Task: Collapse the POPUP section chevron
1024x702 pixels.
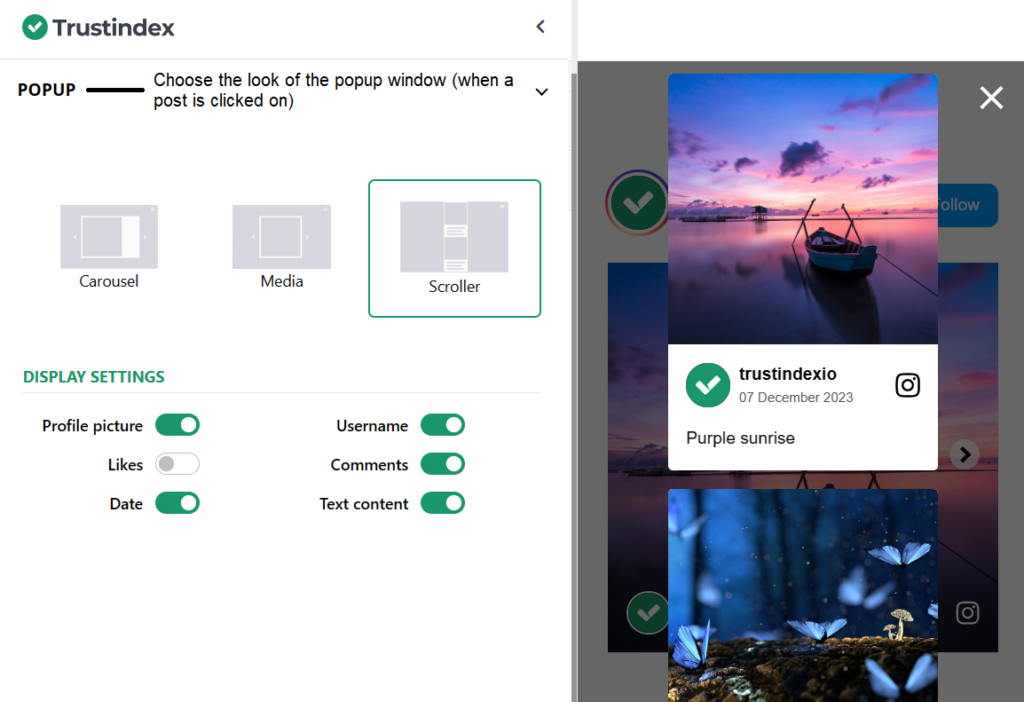Action: (541, 91)
